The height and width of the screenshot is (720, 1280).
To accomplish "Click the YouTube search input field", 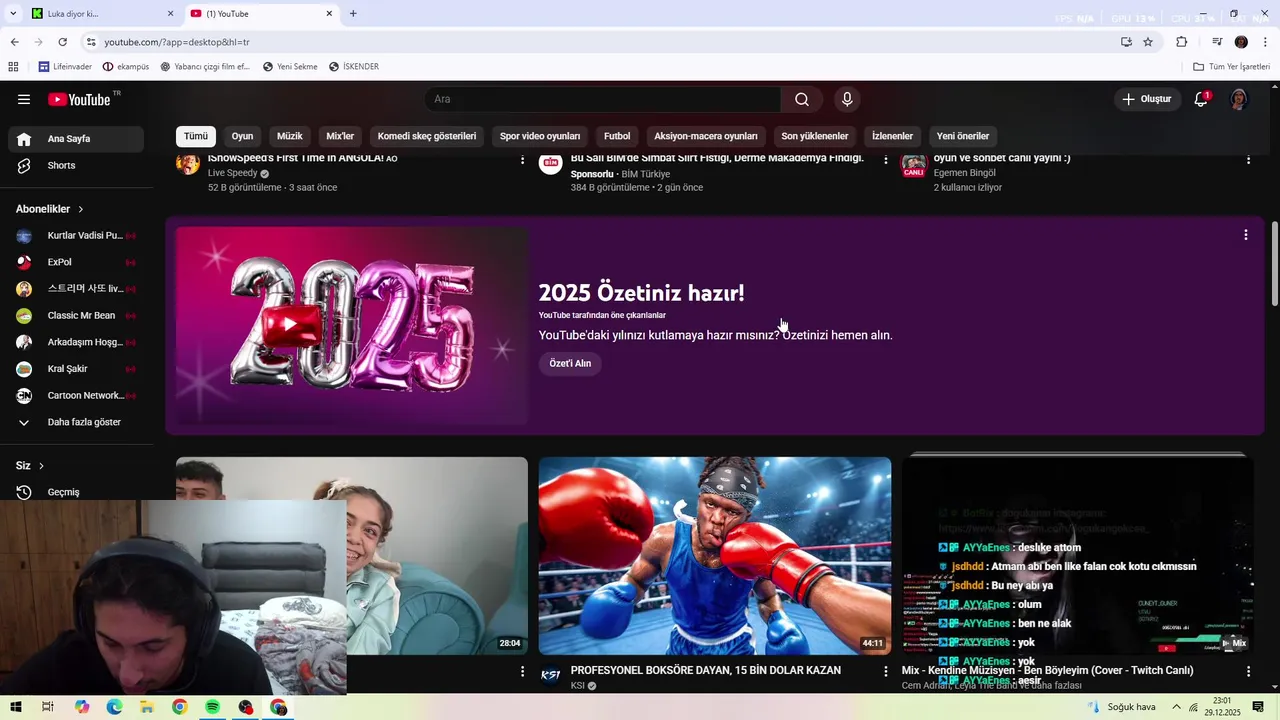I will (604, 99).
